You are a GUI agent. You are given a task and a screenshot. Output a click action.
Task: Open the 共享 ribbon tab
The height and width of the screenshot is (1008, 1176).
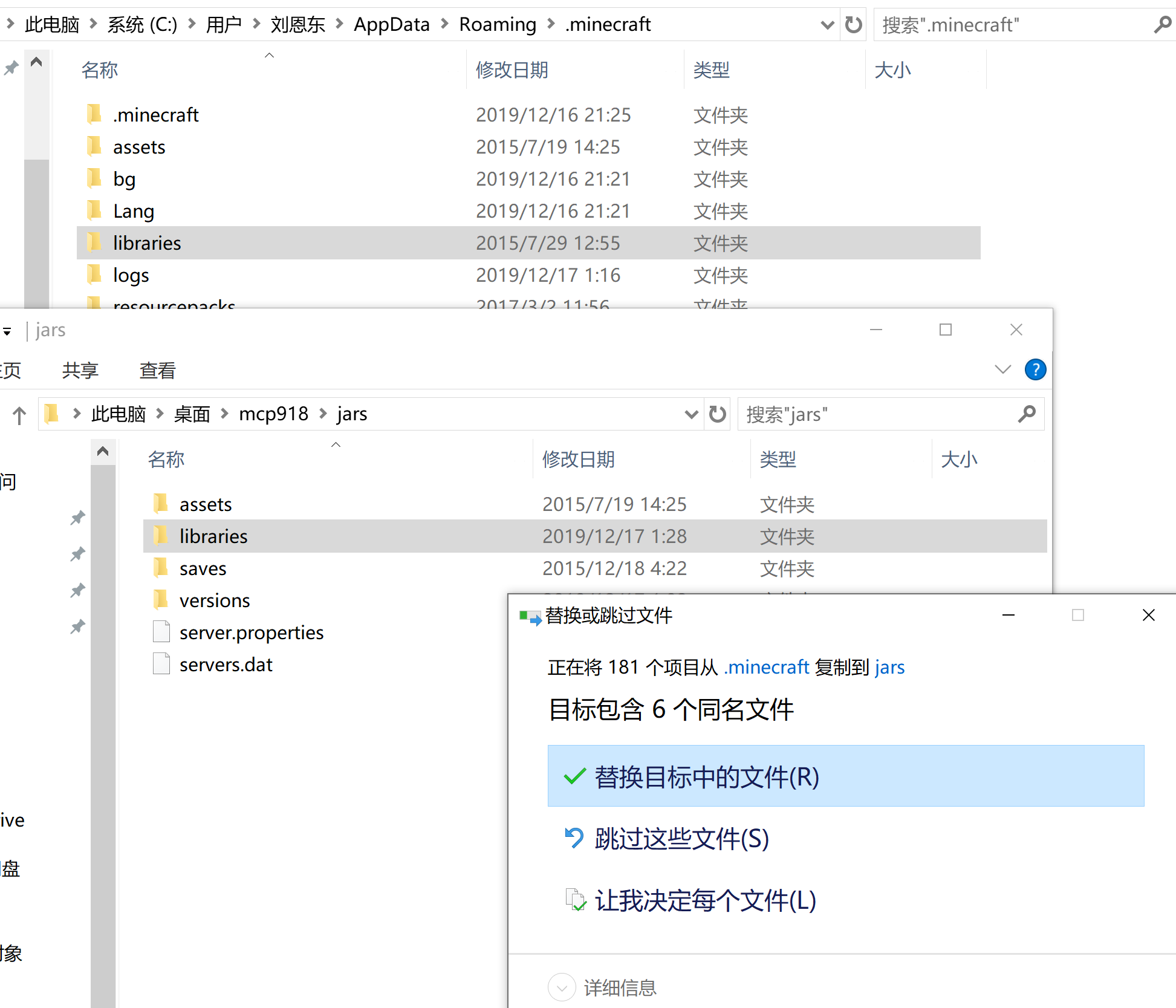pos(80,370)
